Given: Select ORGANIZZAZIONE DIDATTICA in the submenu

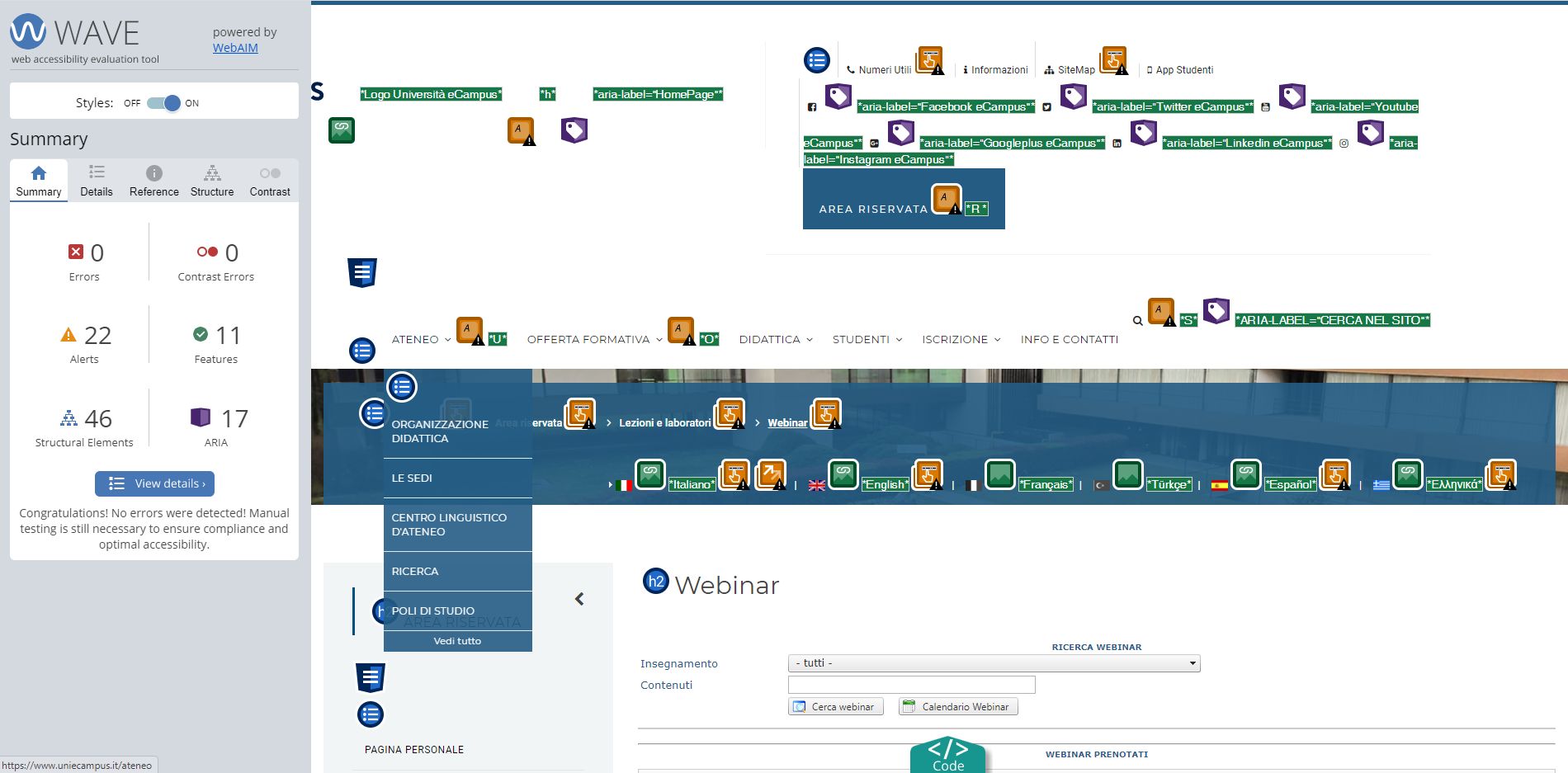Looking at the screenshot, I should pyautogui.click(x=458, y=431).
